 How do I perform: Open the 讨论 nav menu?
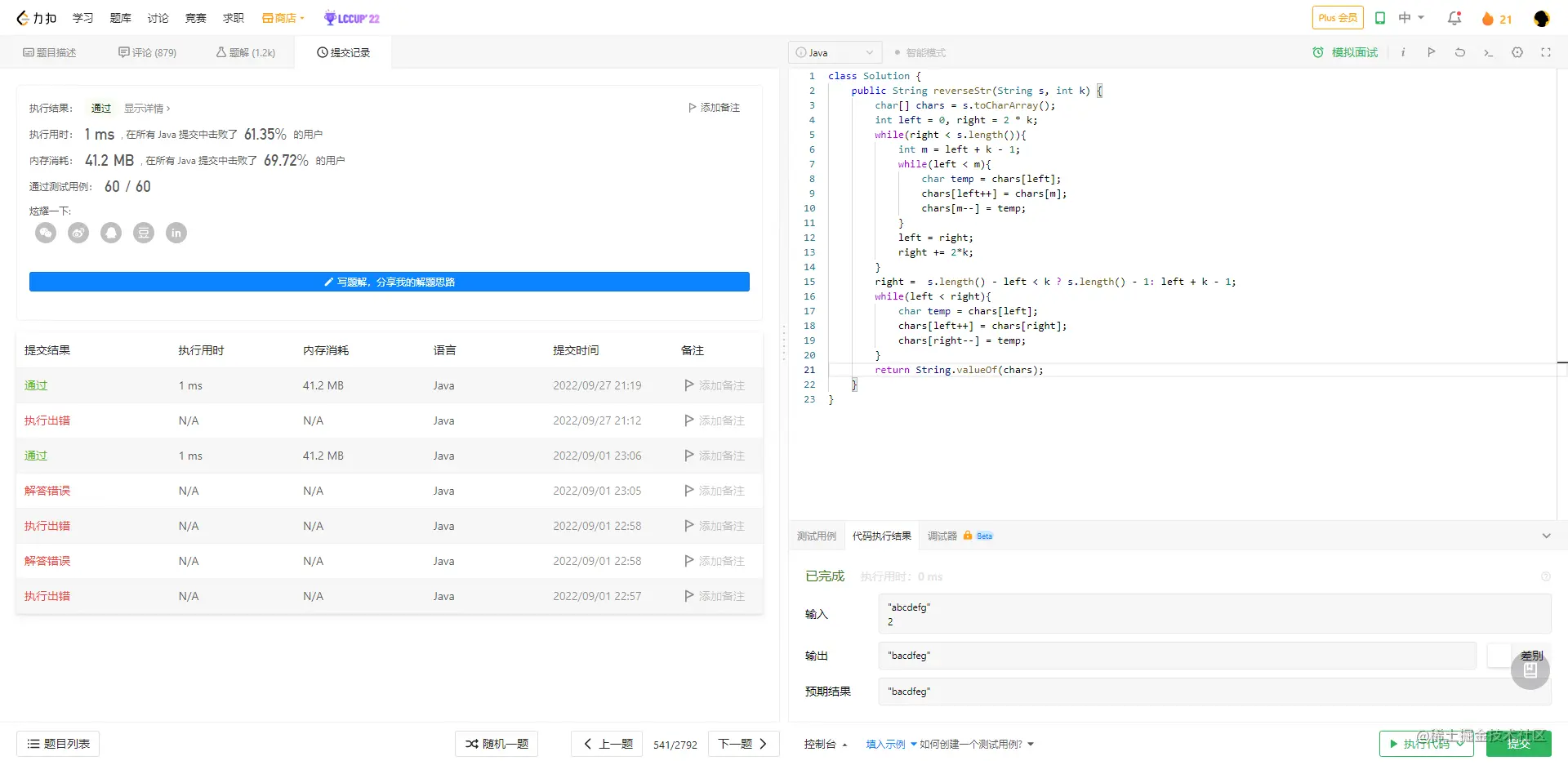[158, 18]
